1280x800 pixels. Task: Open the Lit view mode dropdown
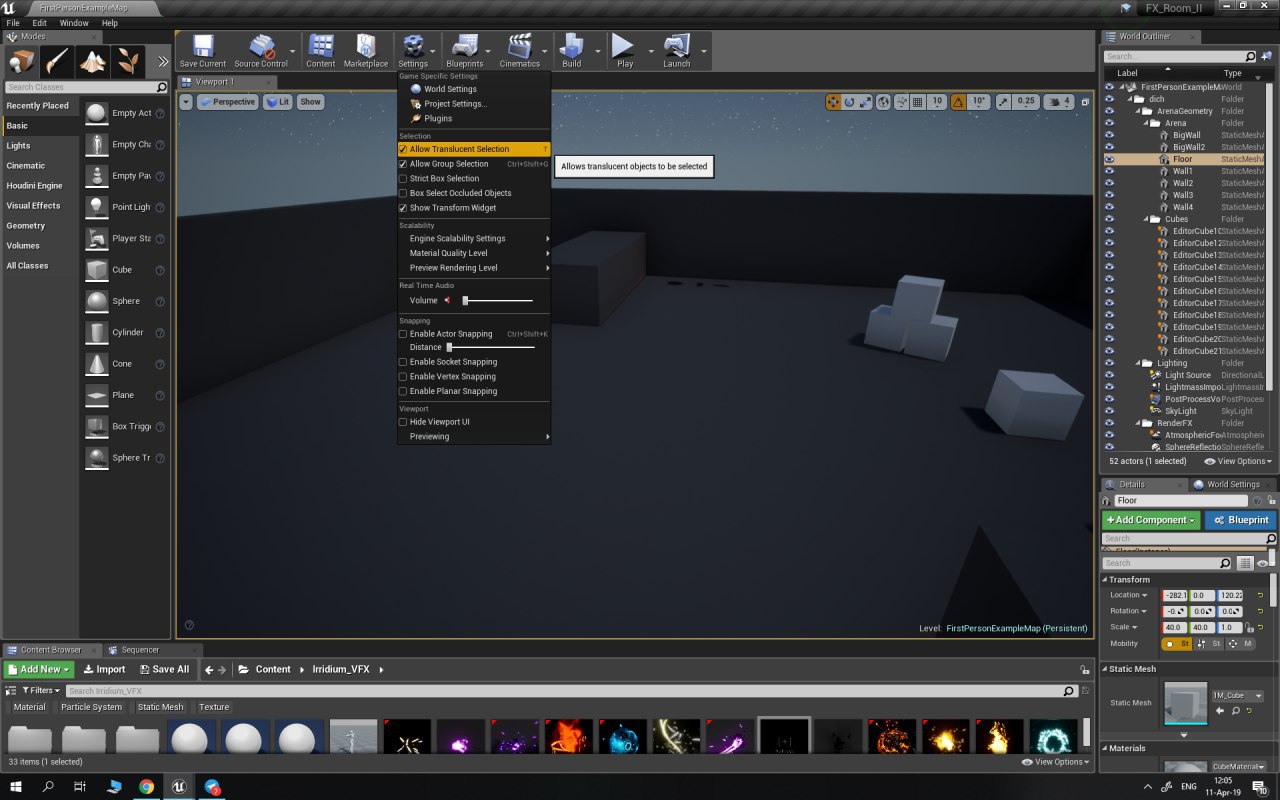[277, 102]
